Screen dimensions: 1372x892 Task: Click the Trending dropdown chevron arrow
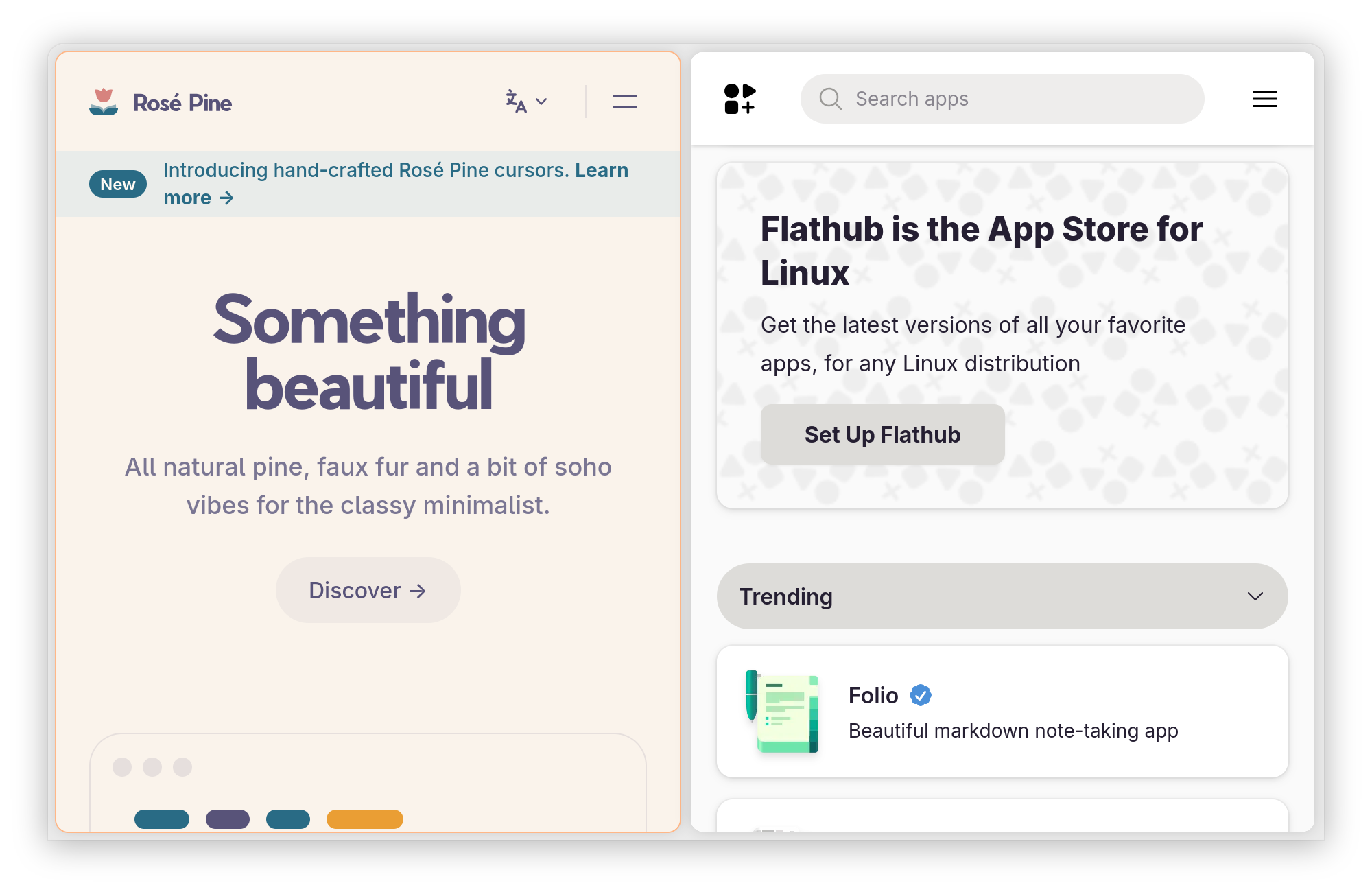click(x=1255, y=596)
